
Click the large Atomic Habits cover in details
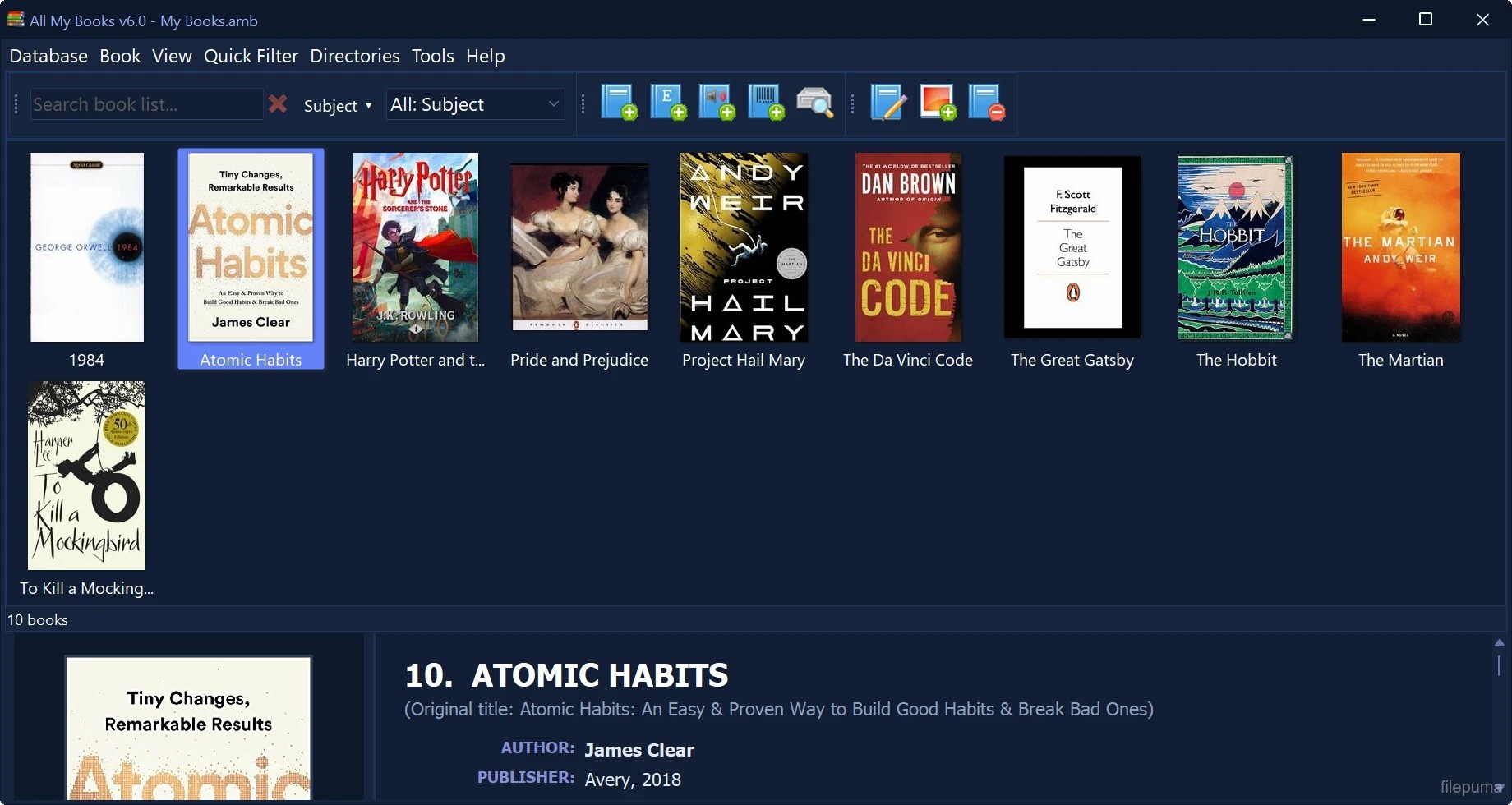189,728
